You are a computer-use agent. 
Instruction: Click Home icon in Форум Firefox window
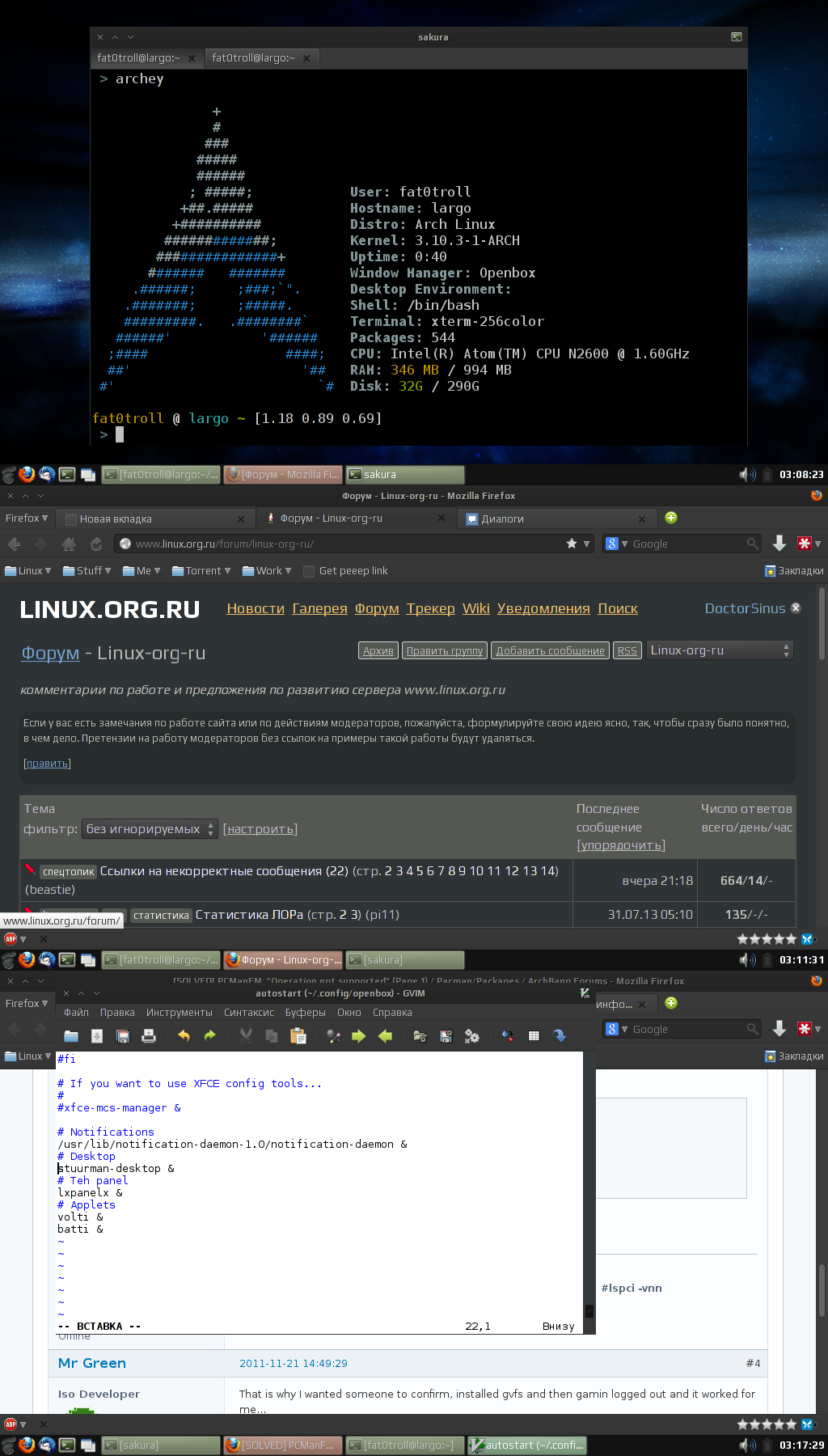pos(69,544)
